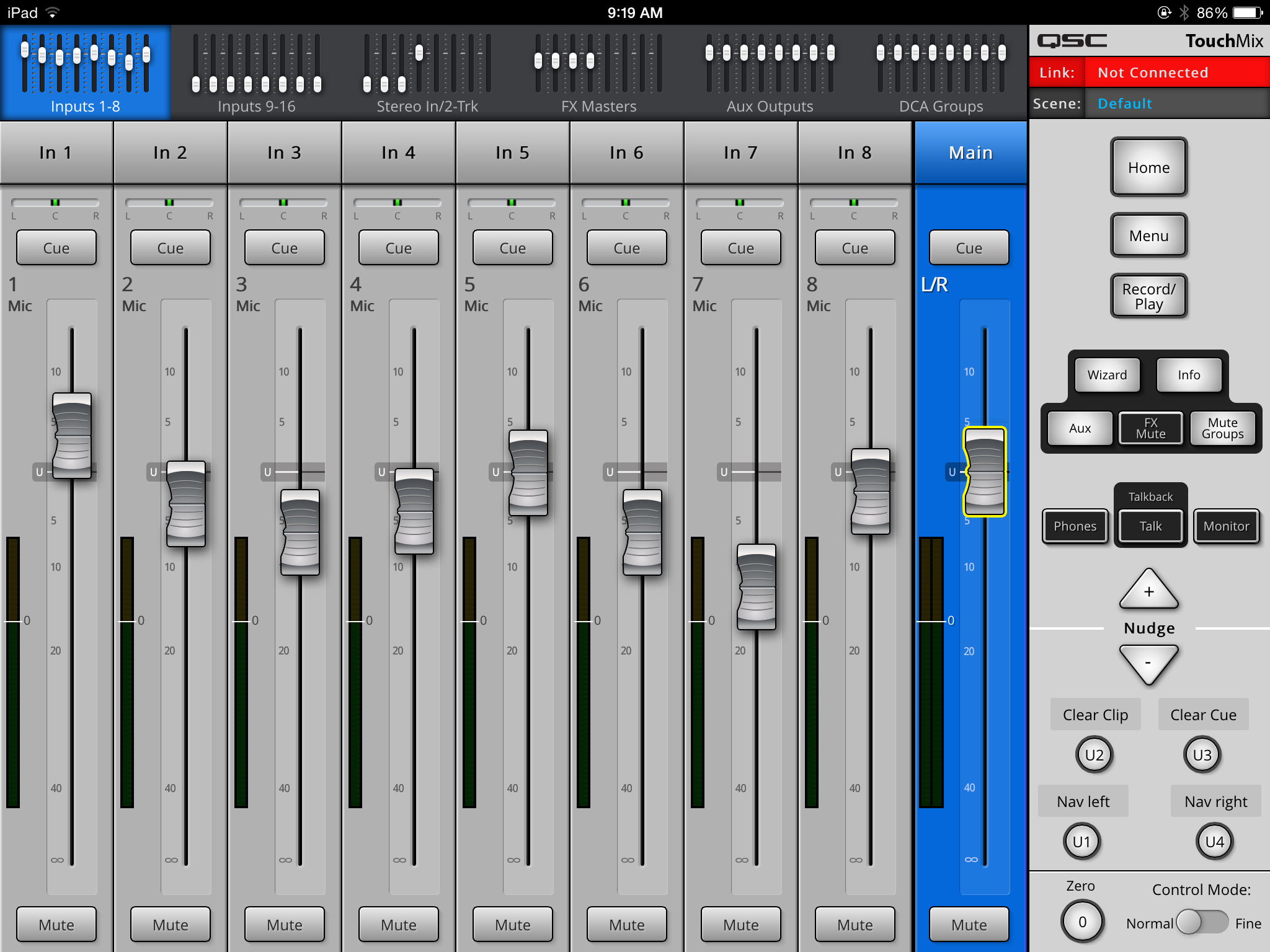Open the Aux Outputs bank
The height and width of the screenshot is (952, 1270).
[x=769, y=71]
